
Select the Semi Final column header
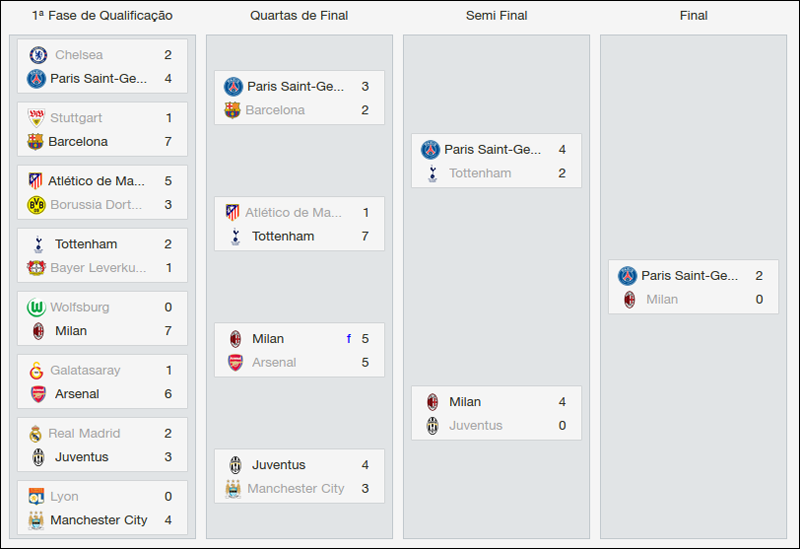click(496, 16)
